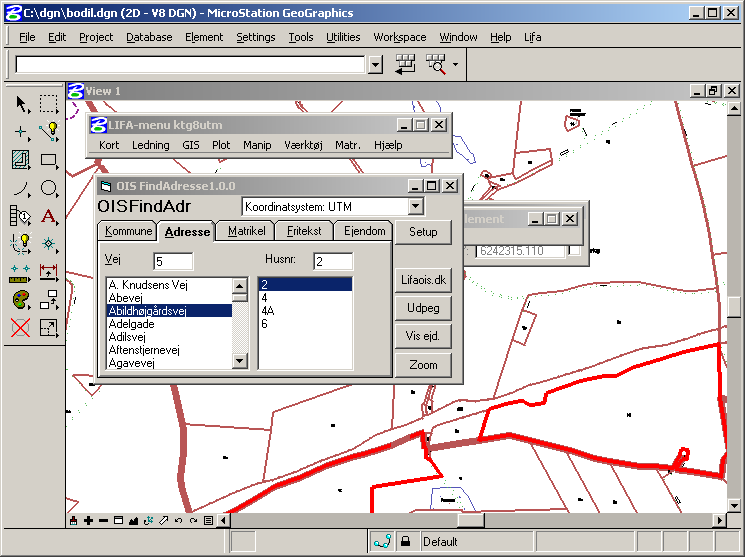Image resolution: width=745 pixels, height=557 pixels.
Task: Select the Modify Element tool
Action: coord(48,327)
